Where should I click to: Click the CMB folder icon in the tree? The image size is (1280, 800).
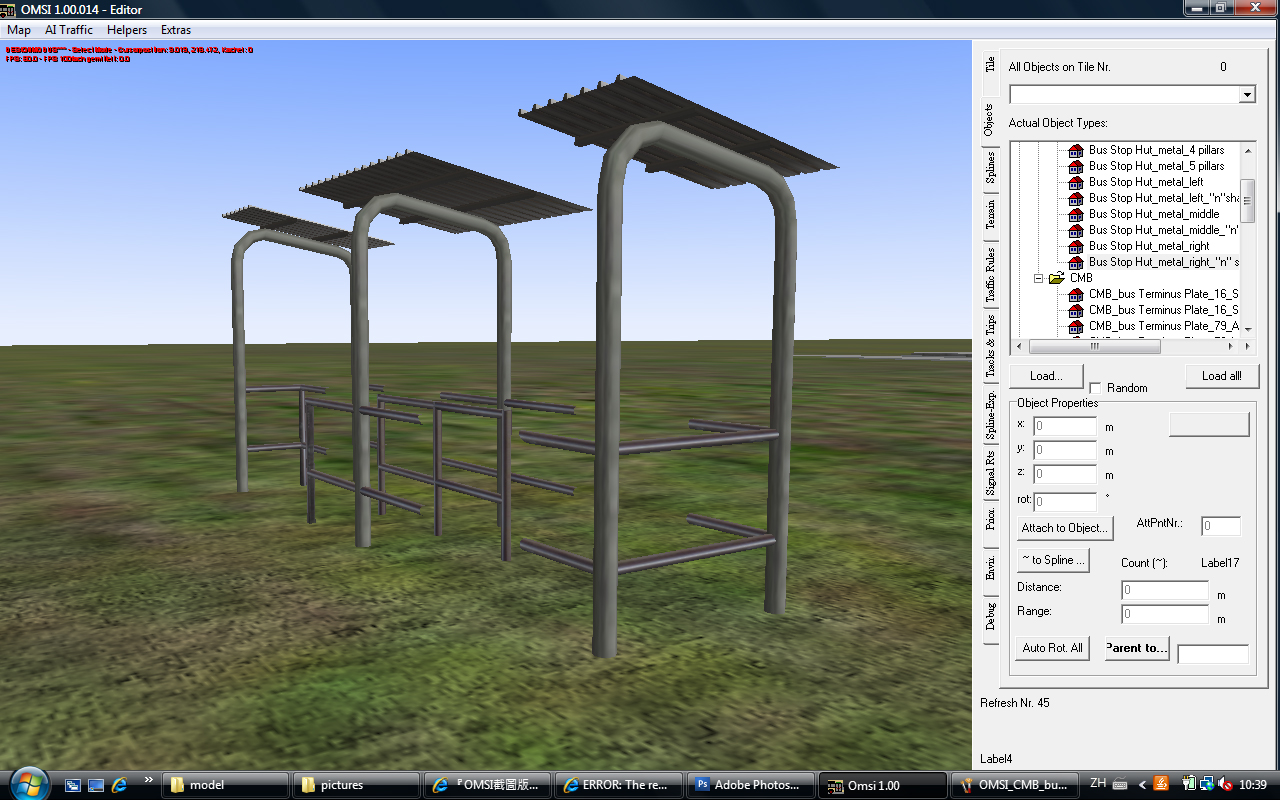(x=1056, y=278)
